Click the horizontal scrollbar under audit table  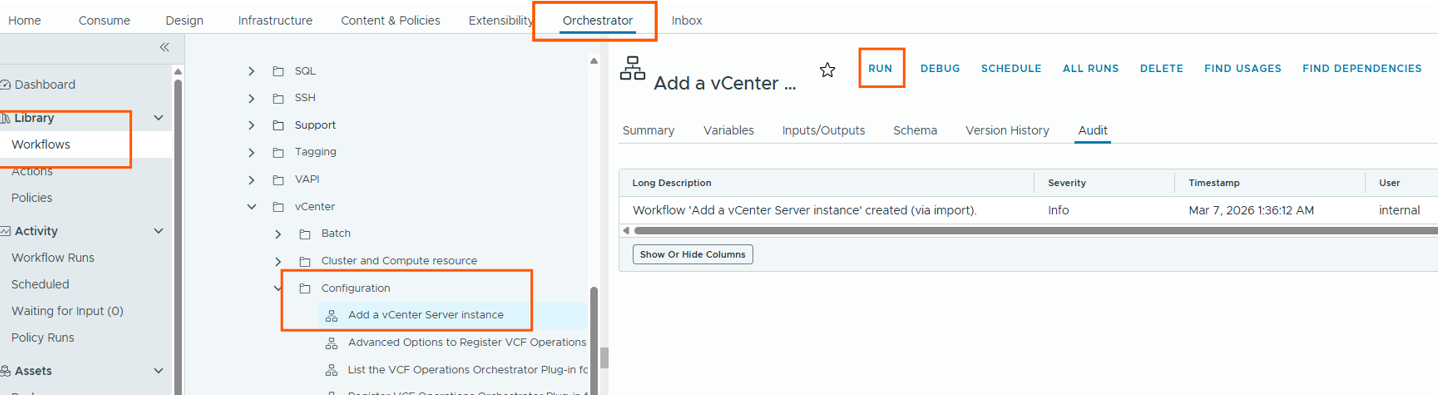click(1000, 231)
